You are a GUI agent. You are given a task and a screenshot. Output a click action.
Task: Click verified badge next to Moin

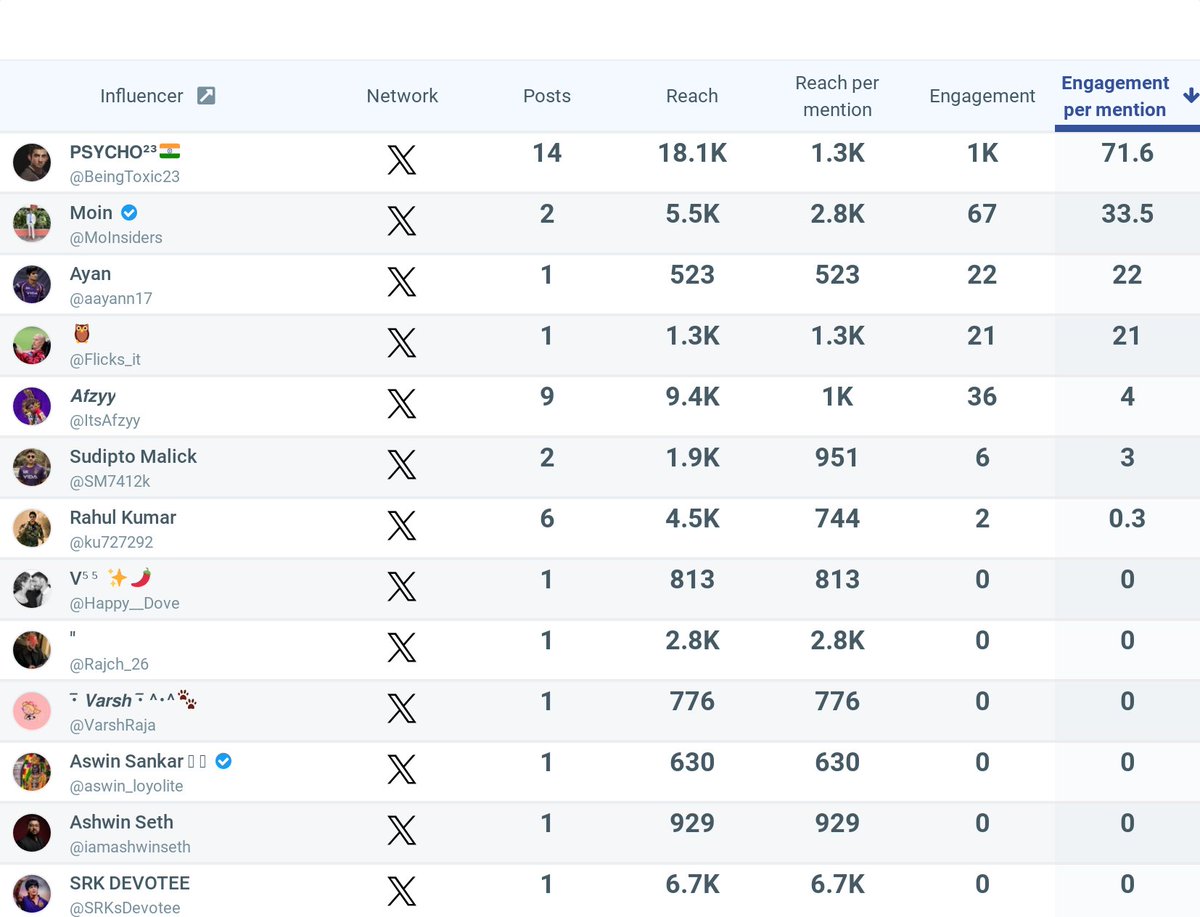point(129,213)
